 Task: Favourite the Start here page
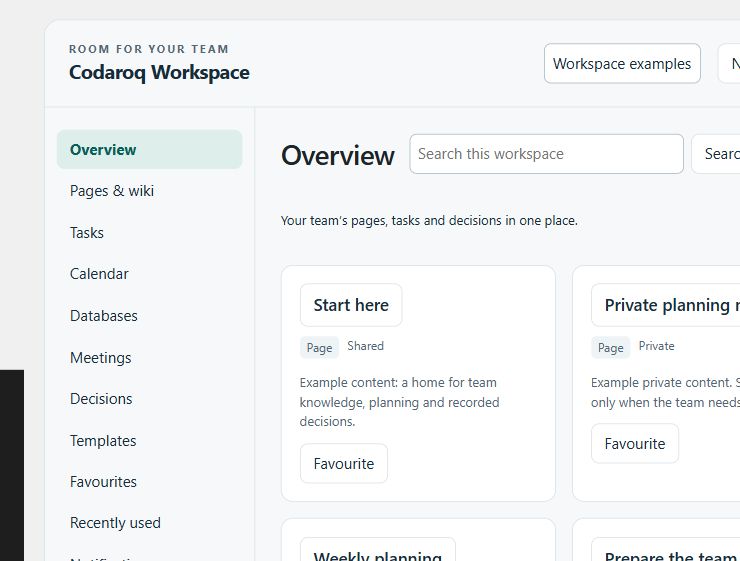pos(344,463)
